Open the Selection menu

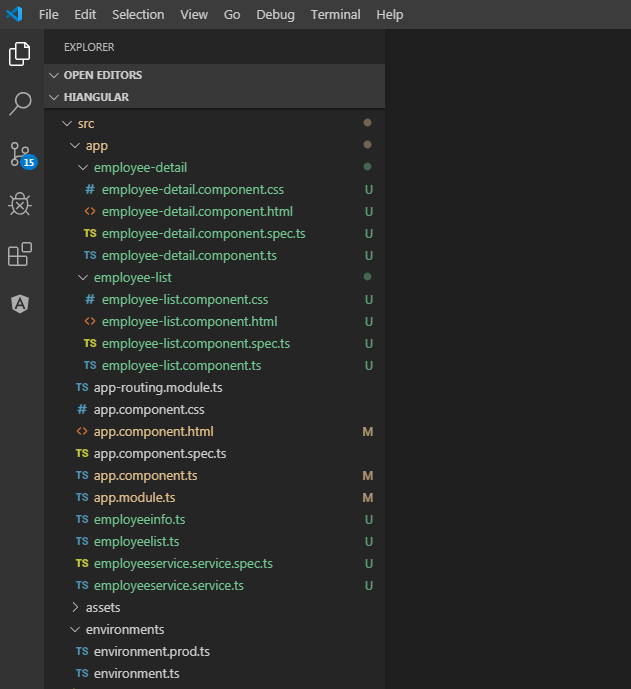(138, 15)
